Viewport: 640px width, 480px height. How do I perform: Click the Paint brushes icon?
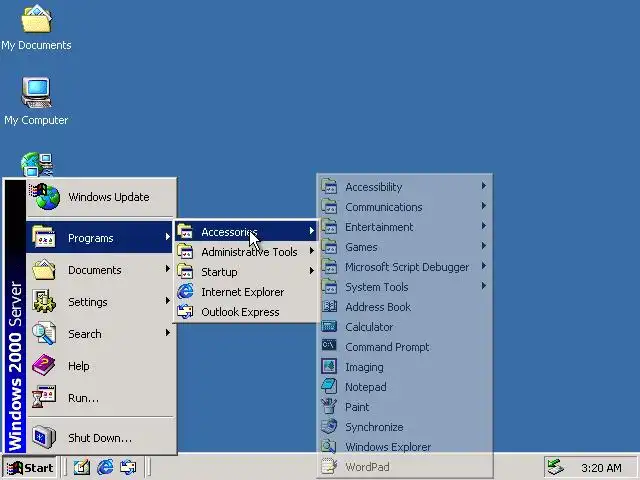click(329, 406)
